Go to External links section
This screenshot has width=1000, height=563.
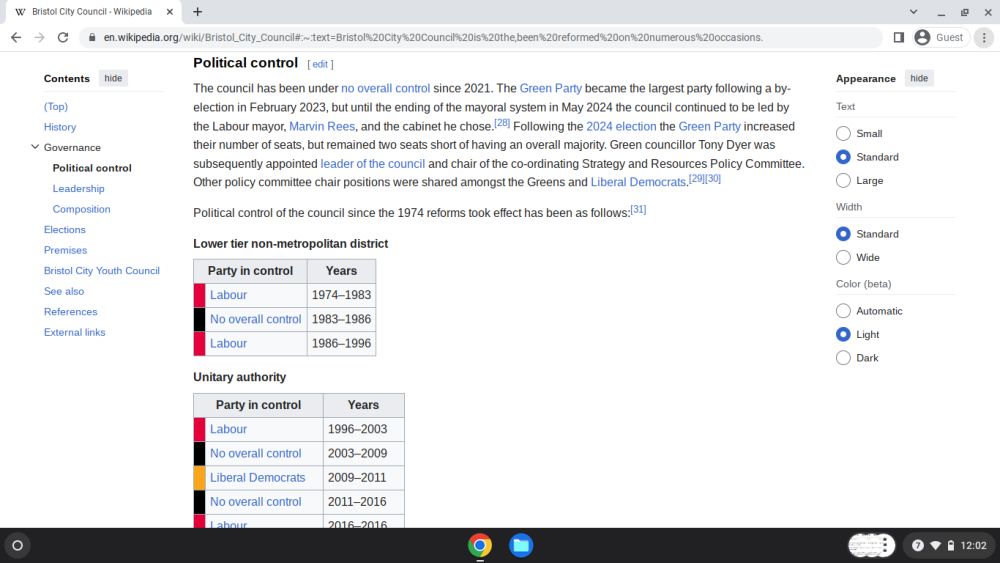[75, 332]
